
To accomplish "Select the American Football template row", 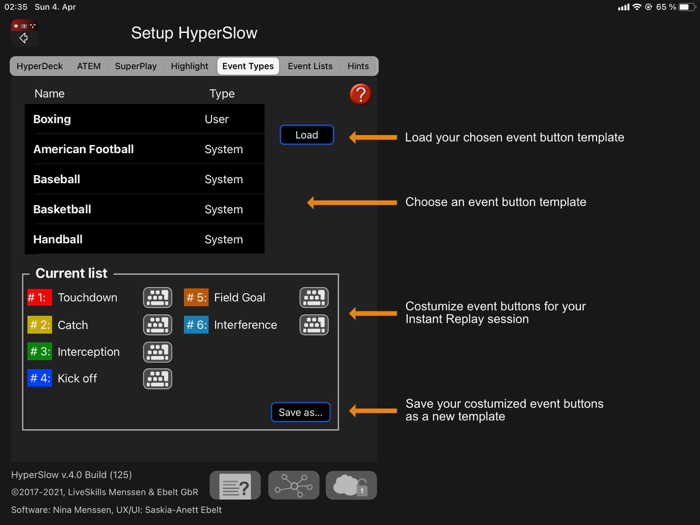I will (145, 149).
